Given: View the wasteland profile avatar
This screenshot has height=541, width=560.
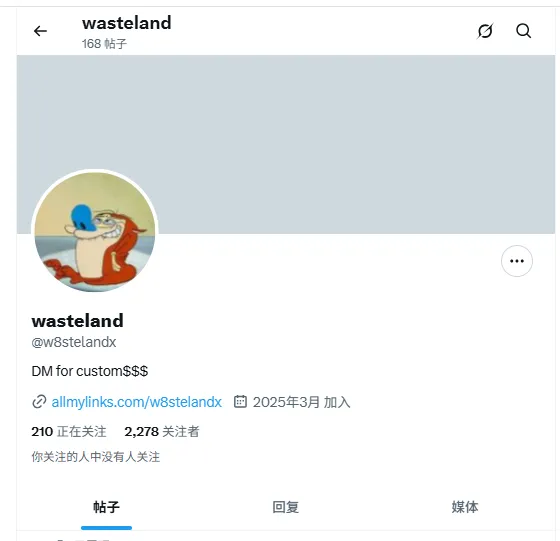Looking at the screenshot, I should pyautogui.click(x=95, y=231).
